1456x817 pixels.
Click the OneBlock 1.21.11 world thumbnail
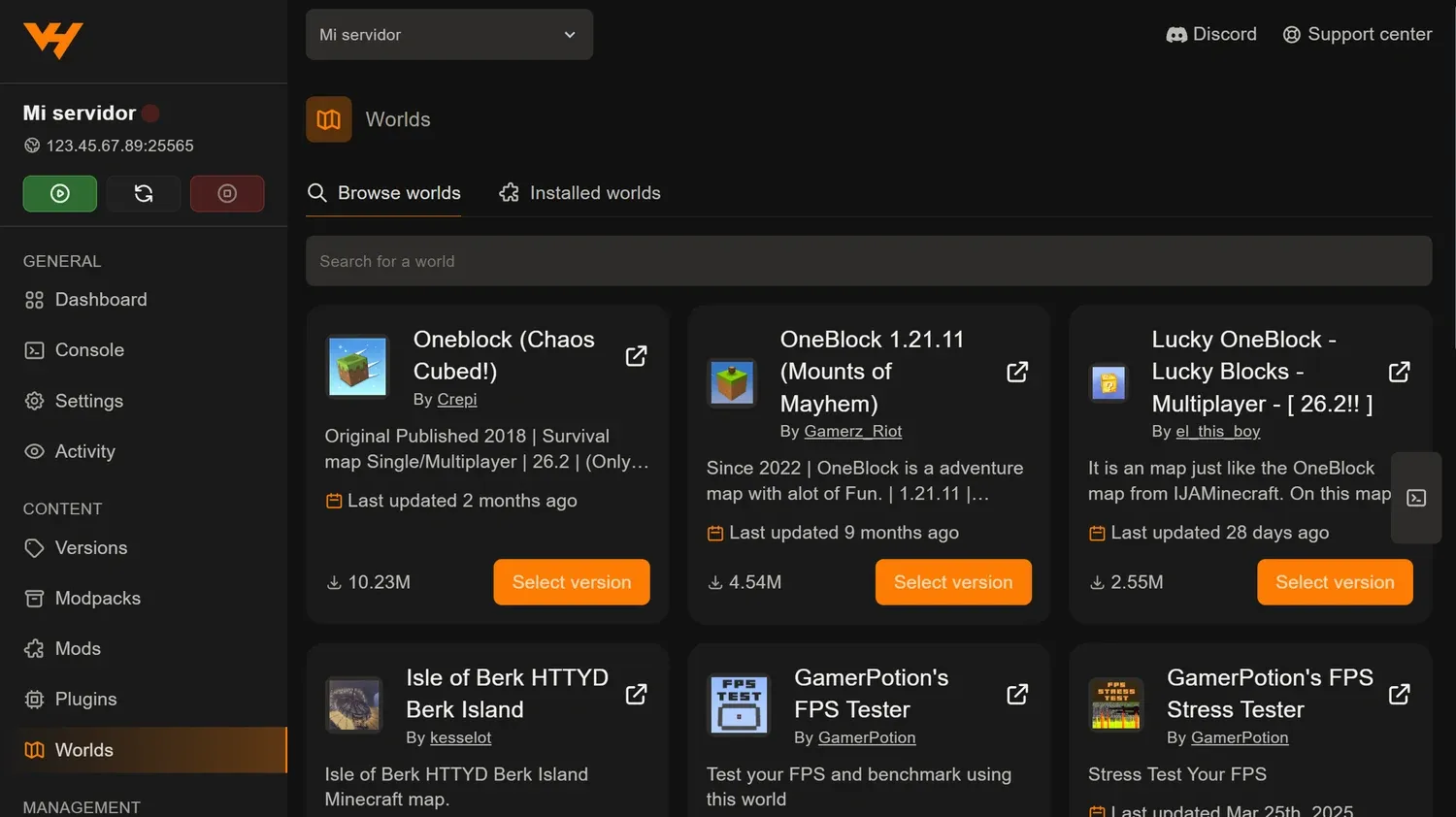click(x=732, y=382)
